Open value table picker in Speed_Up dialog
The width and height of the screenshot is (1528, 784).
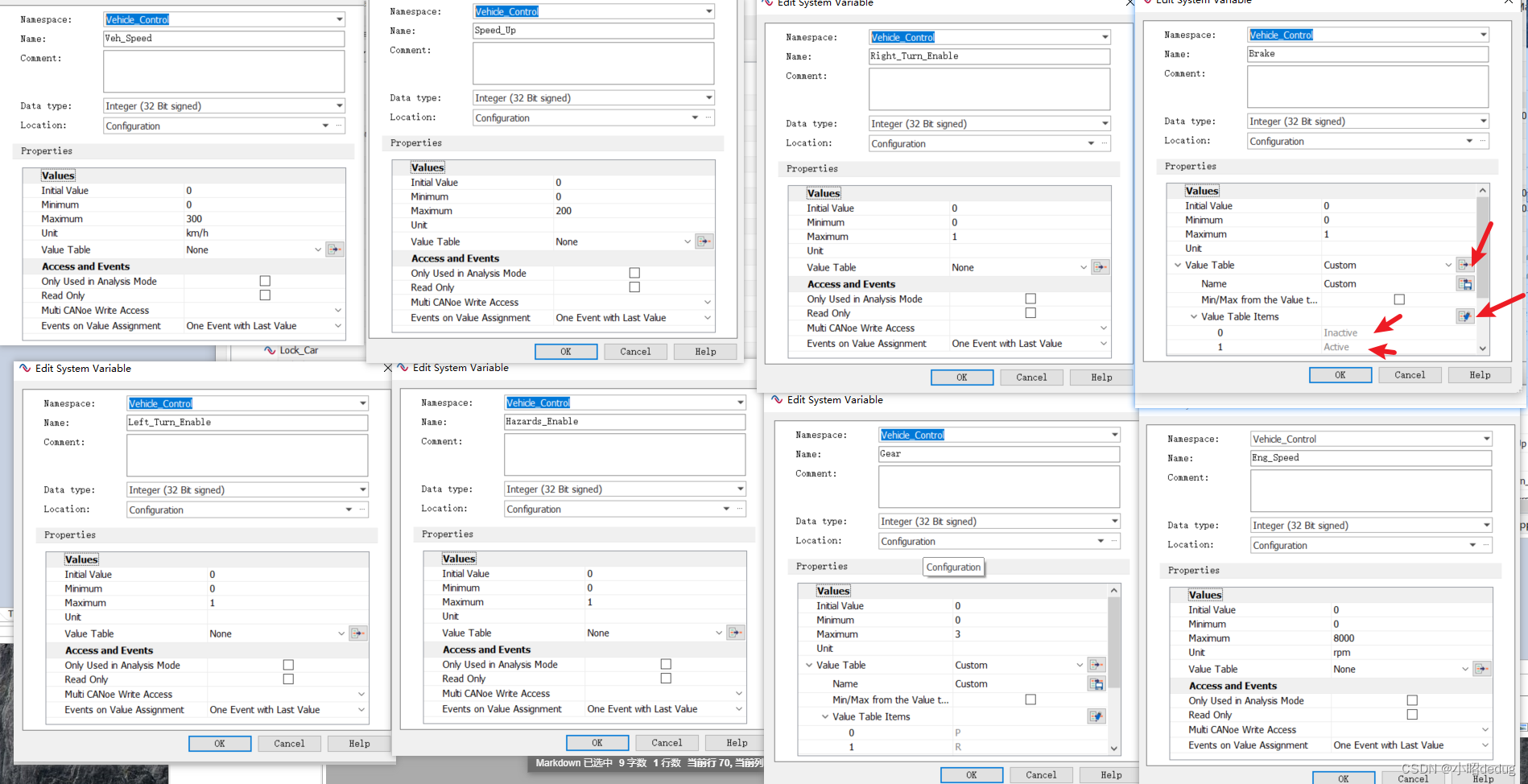[x=704, y=241]
